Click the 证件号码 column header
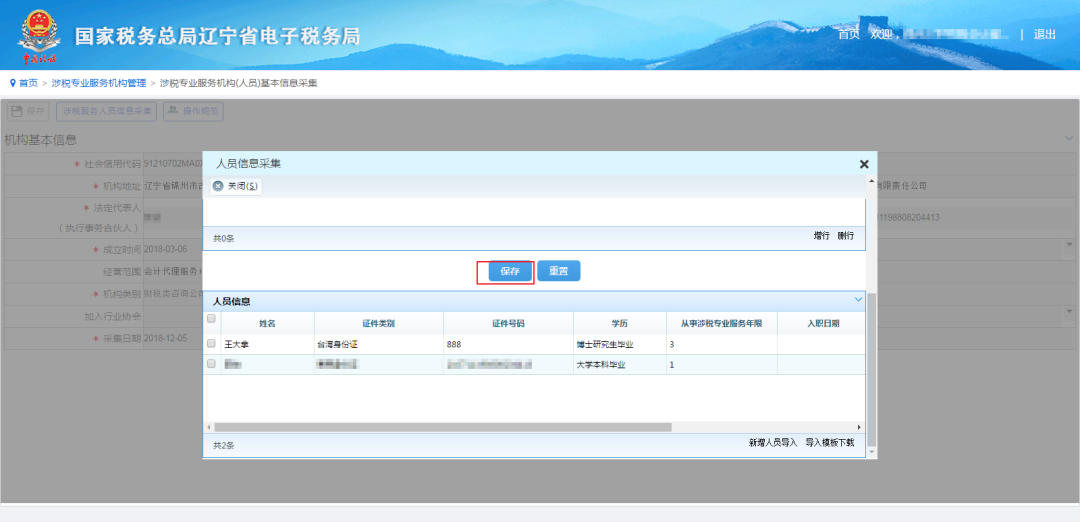Image resolution: width=1080 pixels, height=522 pixels. [x=508, y=323]
